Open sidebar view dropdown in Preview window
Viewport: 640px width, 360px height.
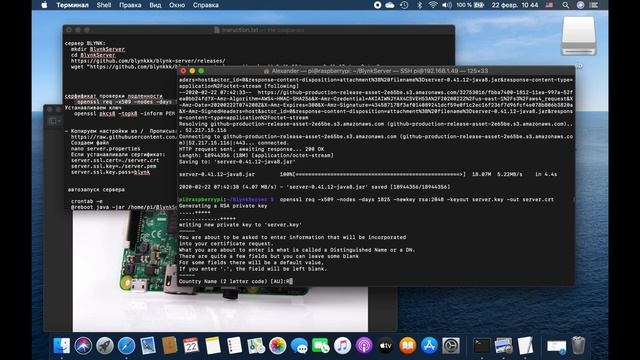(54, 121)
